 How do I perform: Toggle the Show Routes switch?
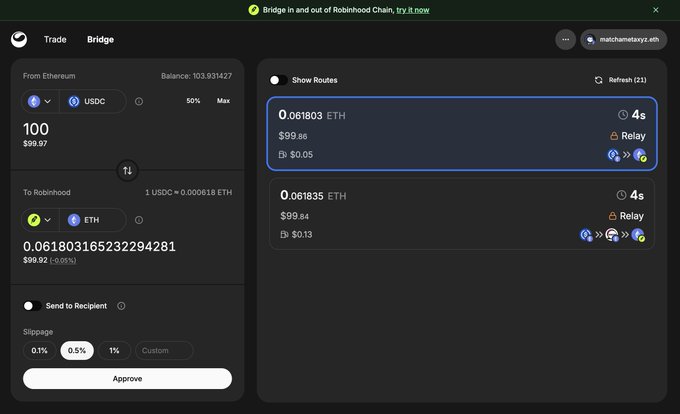tap(278, 80)
